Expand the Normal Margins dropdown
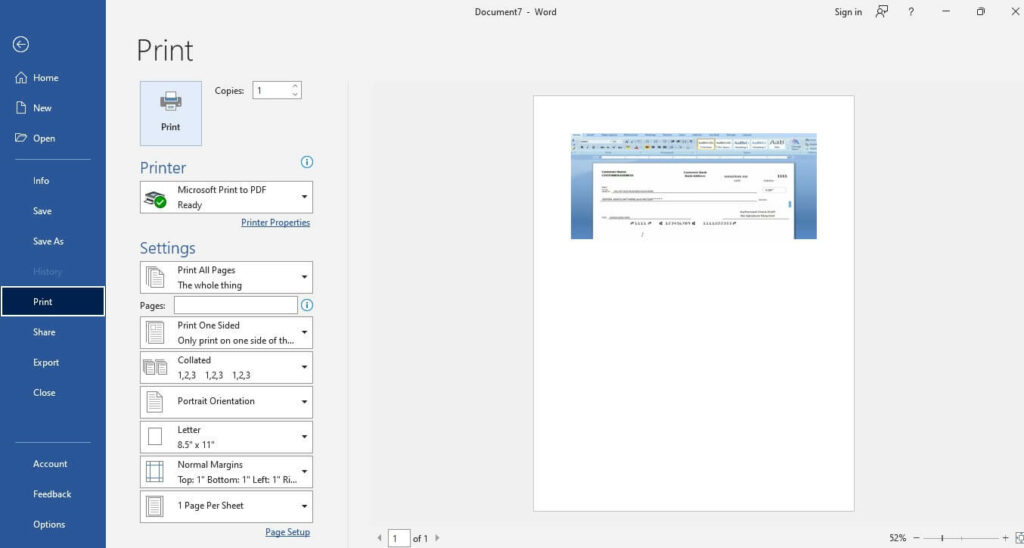Viewport: 1024px width, 548px height. 226,472
